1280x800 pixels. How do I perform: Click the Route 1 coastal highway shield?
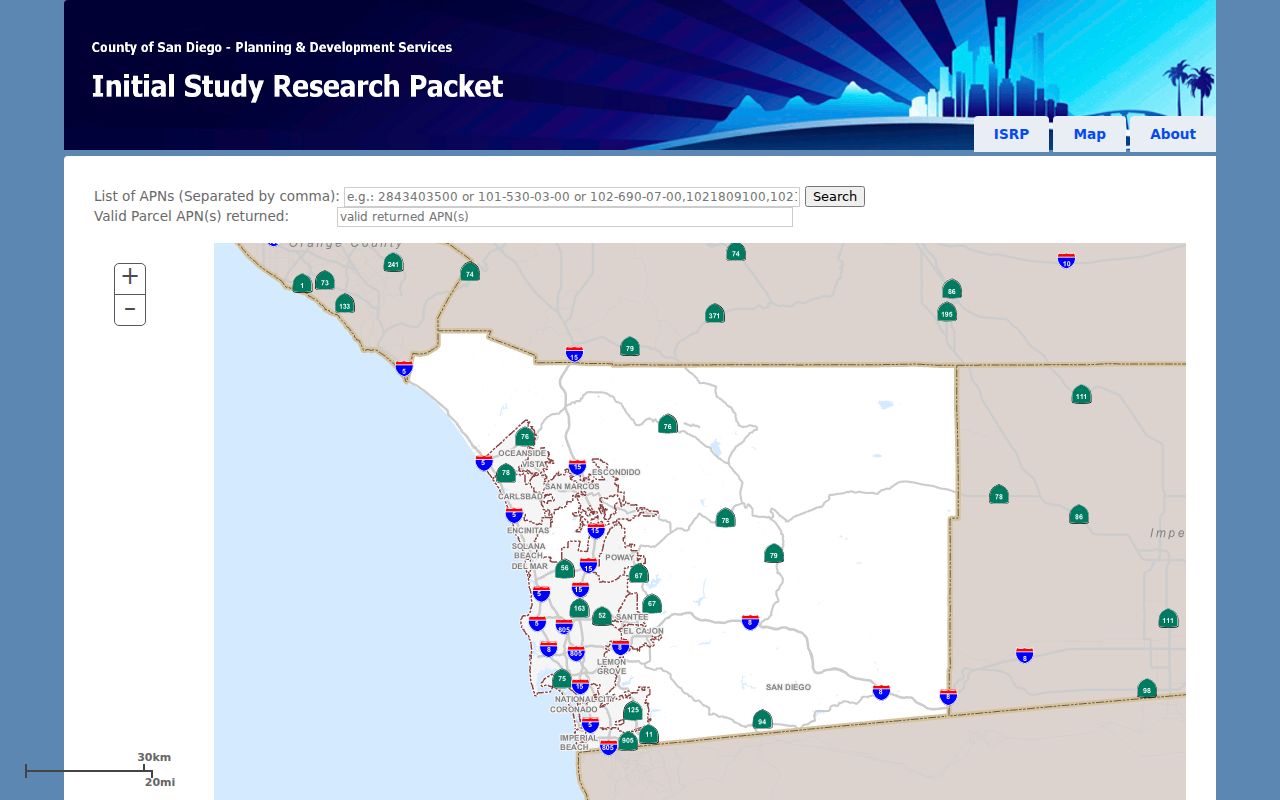[301, 284]
